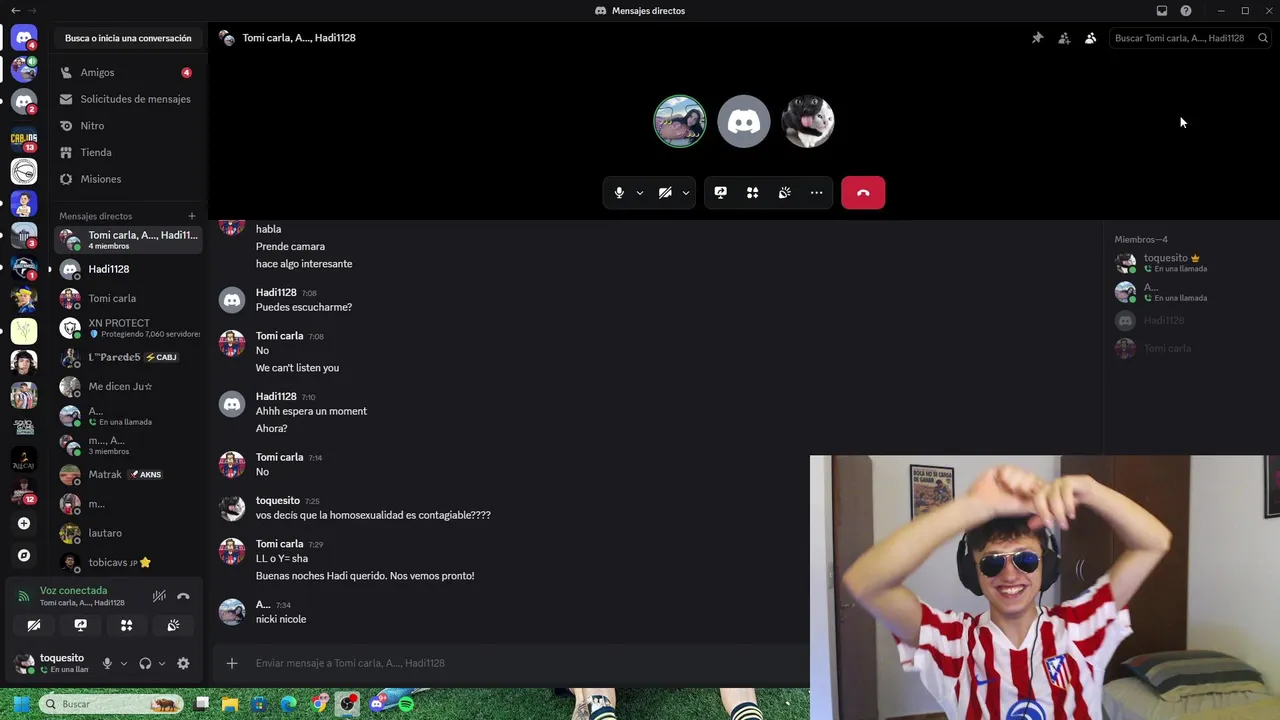Viewport: 1280px width, 720px height.
Task: Open the help icon in the title bar
Action: pyautogui.click(x=1186, y=11)
